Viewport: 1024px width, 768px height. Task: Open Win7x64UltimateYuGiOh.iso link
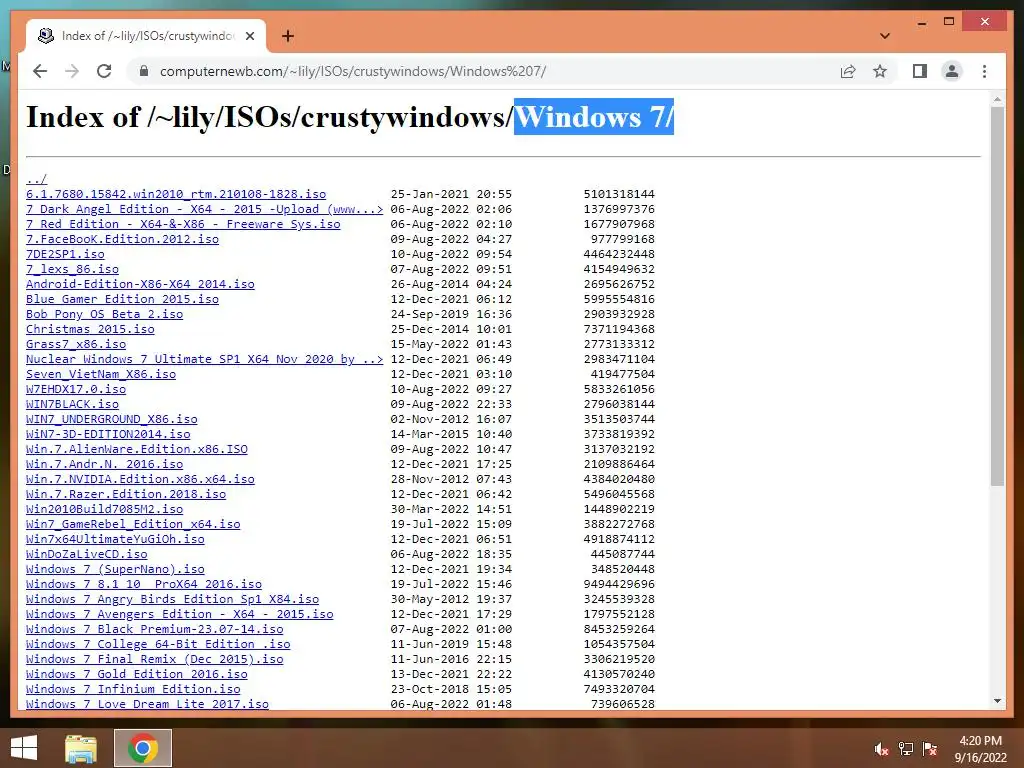(x=115, y=539)
